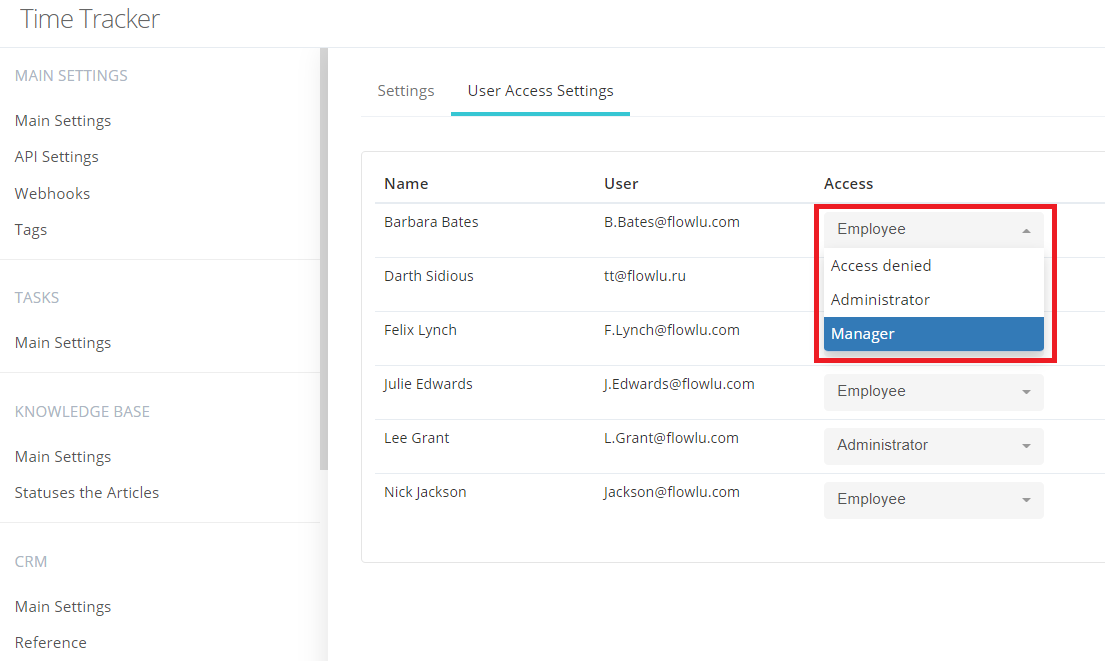This screenshot has width=1105, height=661.
Task: Click the email B.Bates@flowlu.com
Action: click(672, 222)
